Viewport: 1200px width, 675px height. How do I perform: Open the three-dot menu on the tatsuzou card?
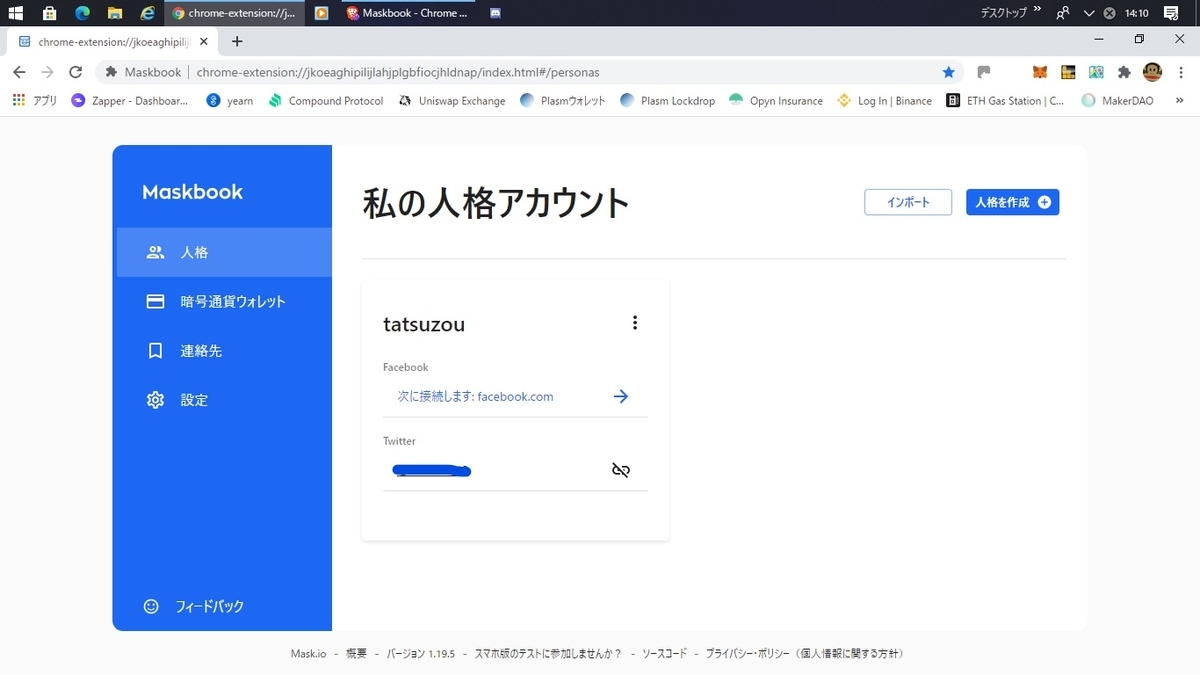635,322
